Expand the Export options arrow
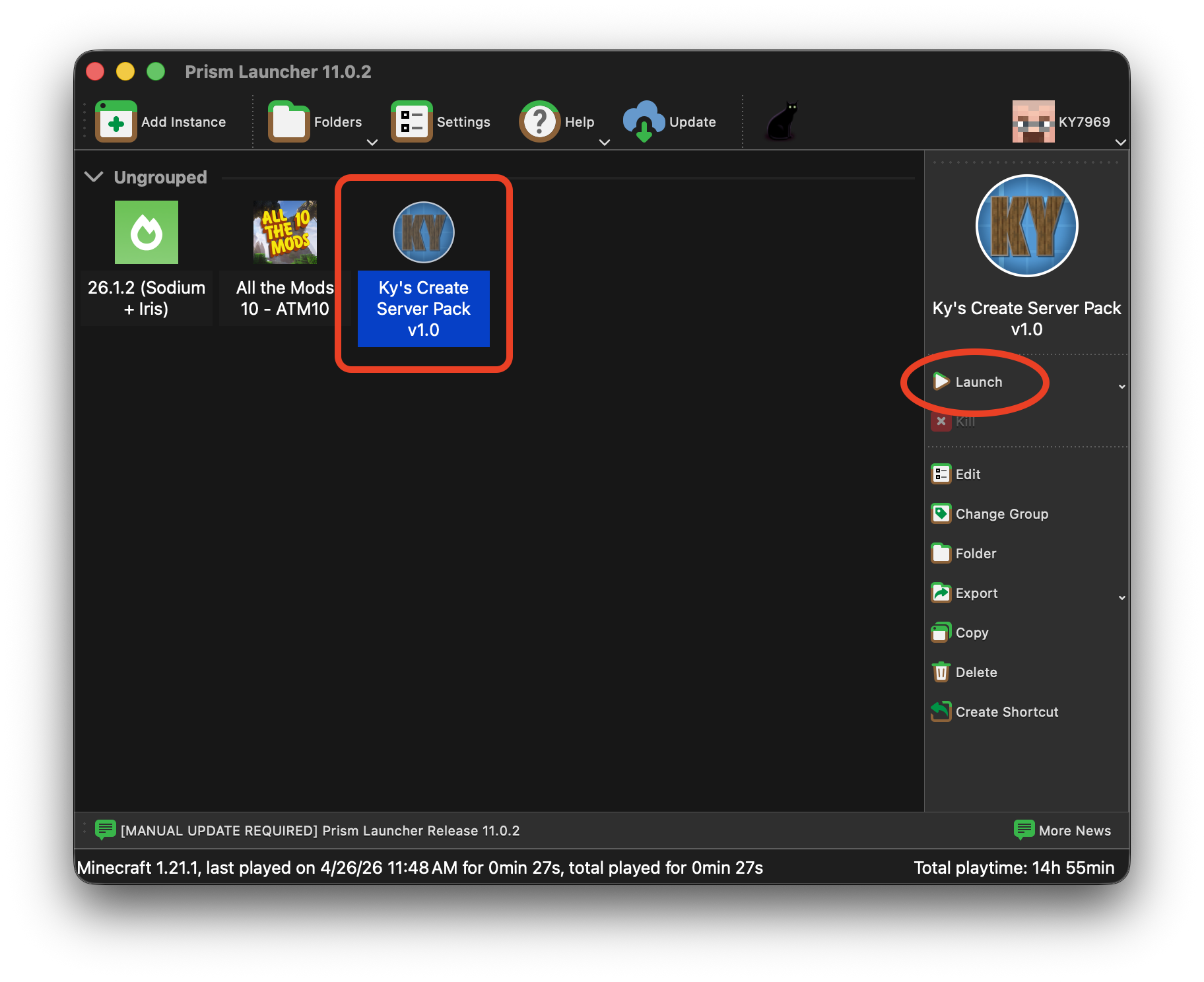 tap(1121, 598)
